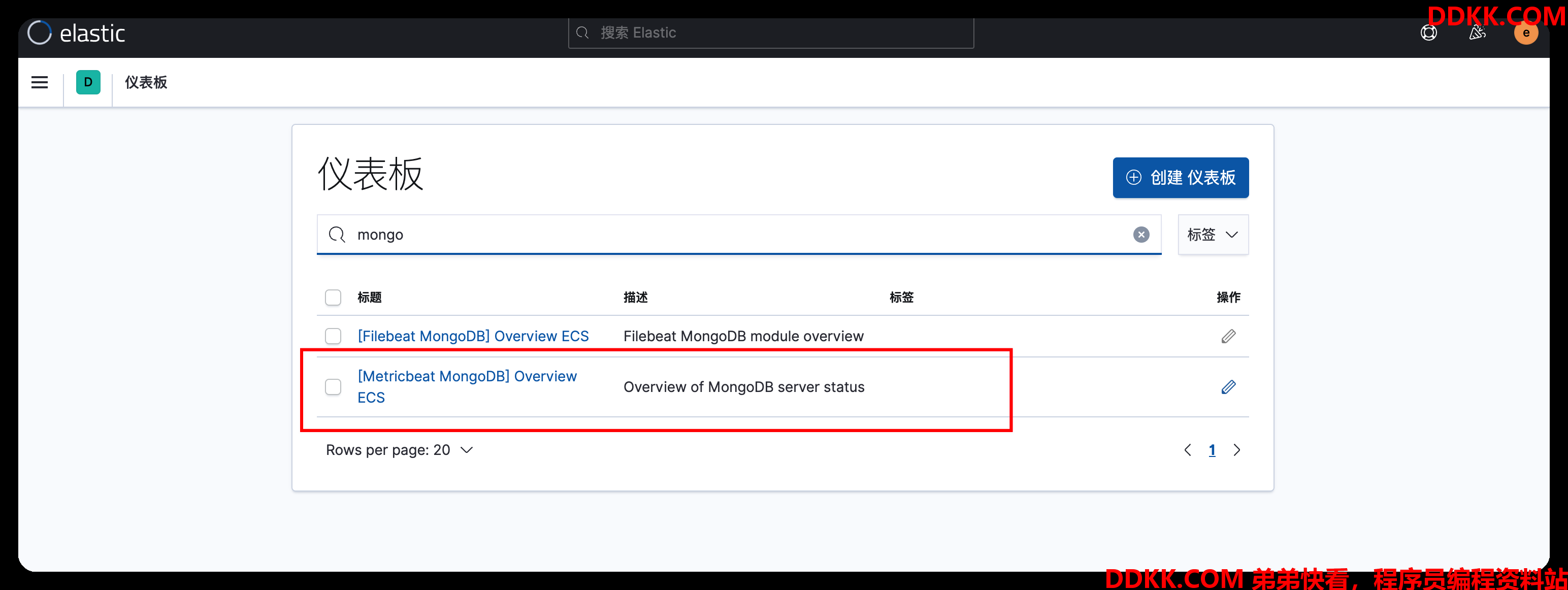Open the 标签 tag filter dropdown
This screenshot has width=1568, height=590.
coord(1213,235)
